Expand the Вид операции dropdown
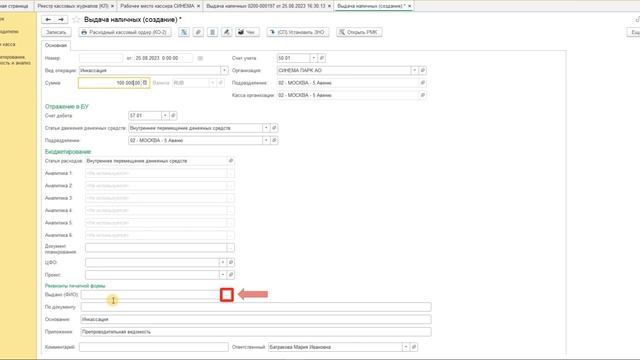640x360 pixels. (x=224, y=71)
